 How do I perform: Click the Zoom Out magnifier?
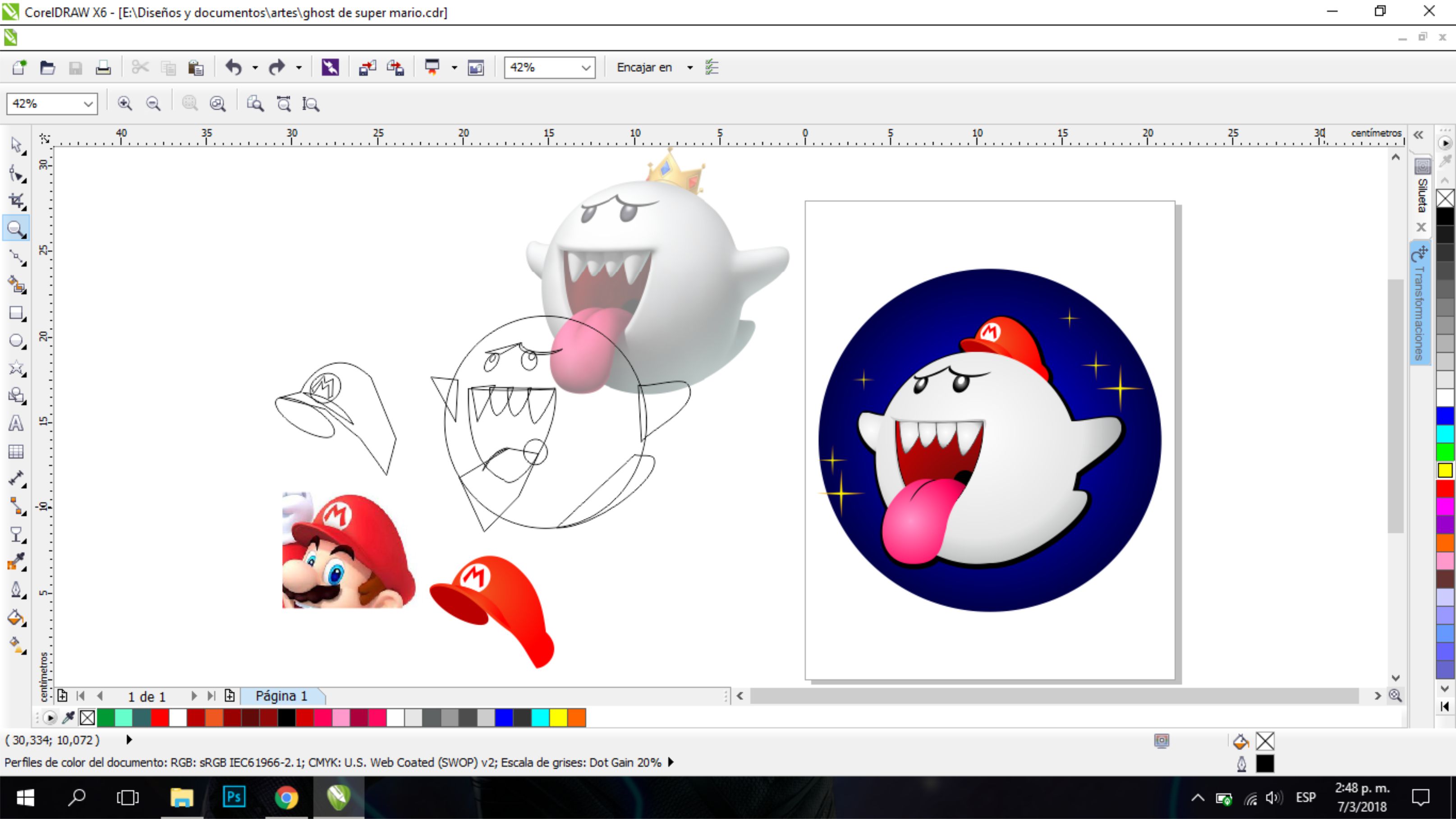pyautogui.click(x=153, y=103)
